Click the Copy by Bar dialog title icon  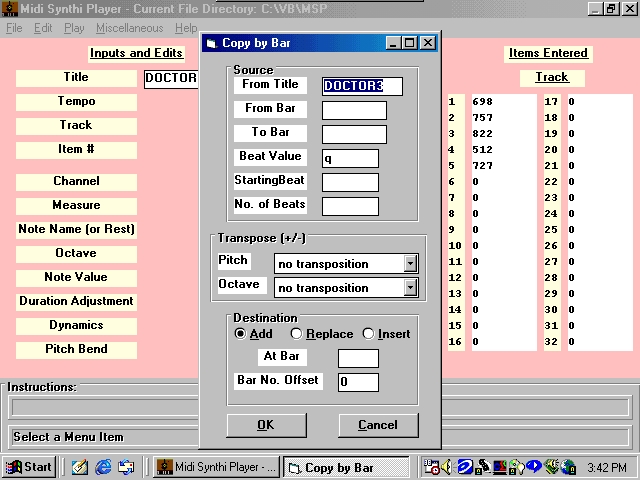(211, 43)
